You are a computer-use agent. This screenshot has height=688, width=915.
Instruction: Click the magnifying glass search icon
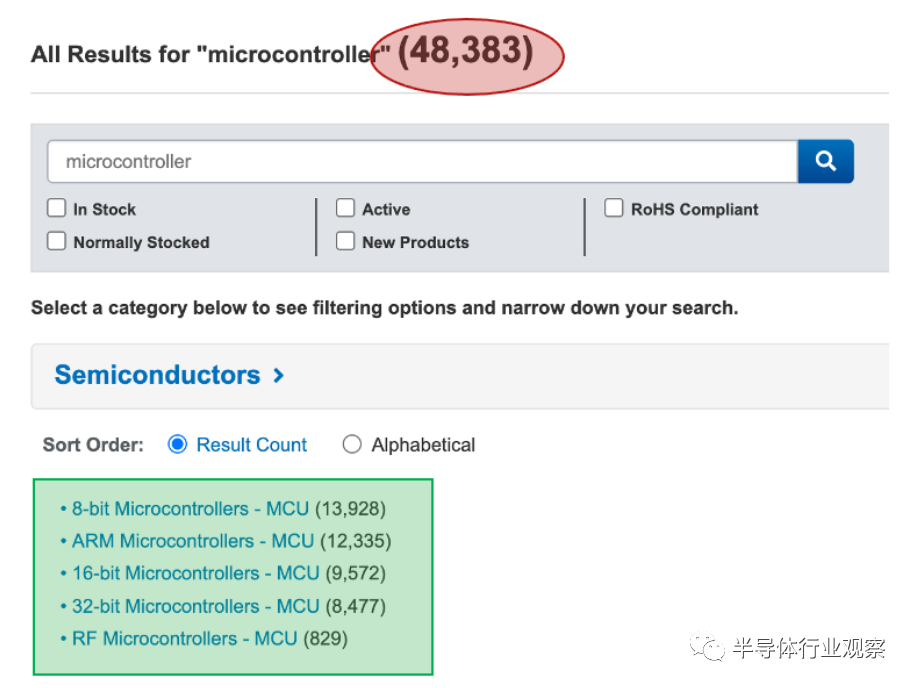(x=825, y=161)
